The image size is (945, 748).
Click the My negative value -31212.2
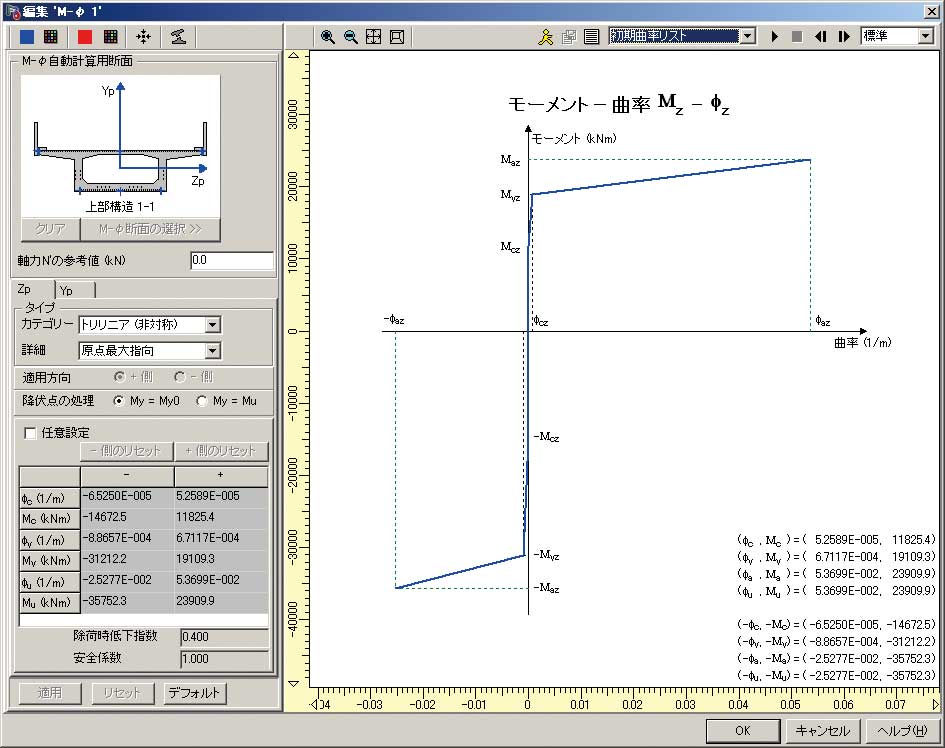click(x=127, y=559)
